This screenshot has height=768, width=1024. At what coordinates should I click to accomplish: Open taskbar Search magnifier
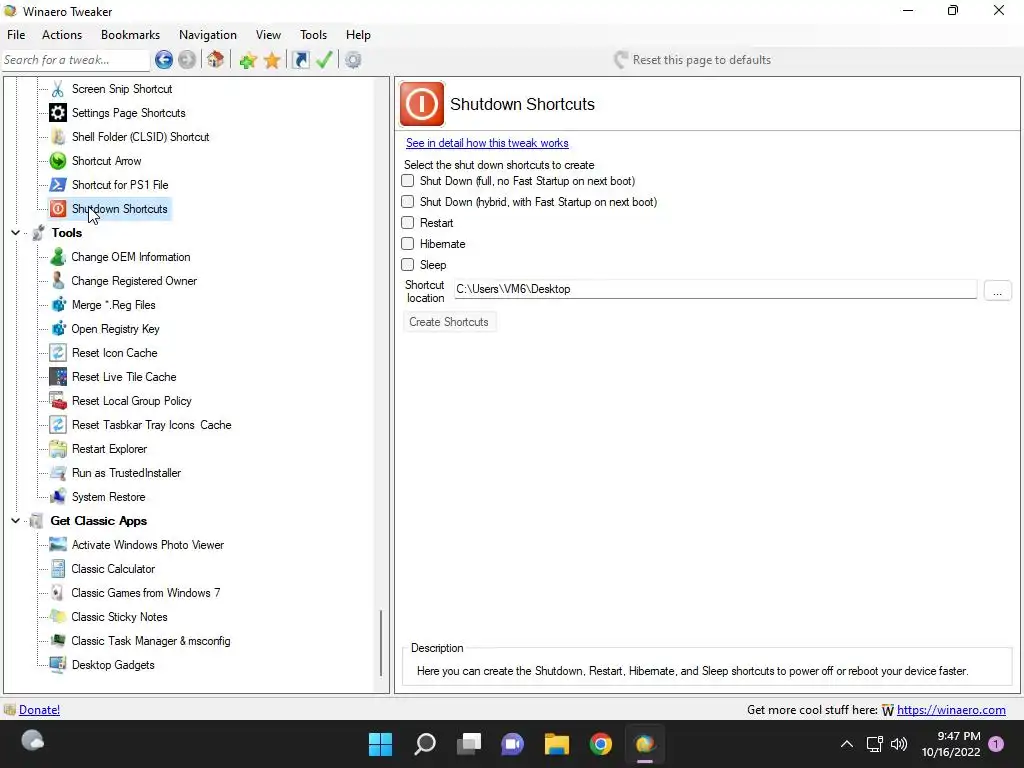(425, 744)
